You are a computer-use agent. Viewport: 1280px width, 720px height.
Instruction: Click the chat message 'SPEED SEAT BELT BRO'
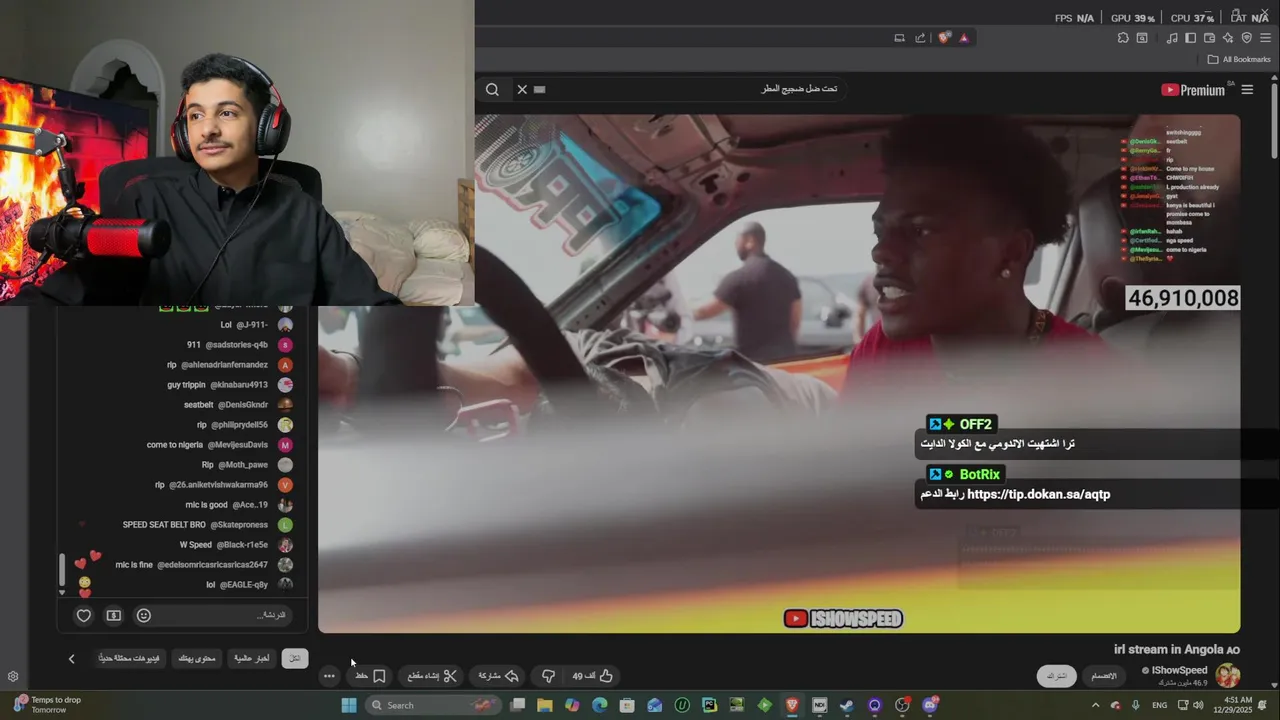pyautogui.click(x=164, y=525)
